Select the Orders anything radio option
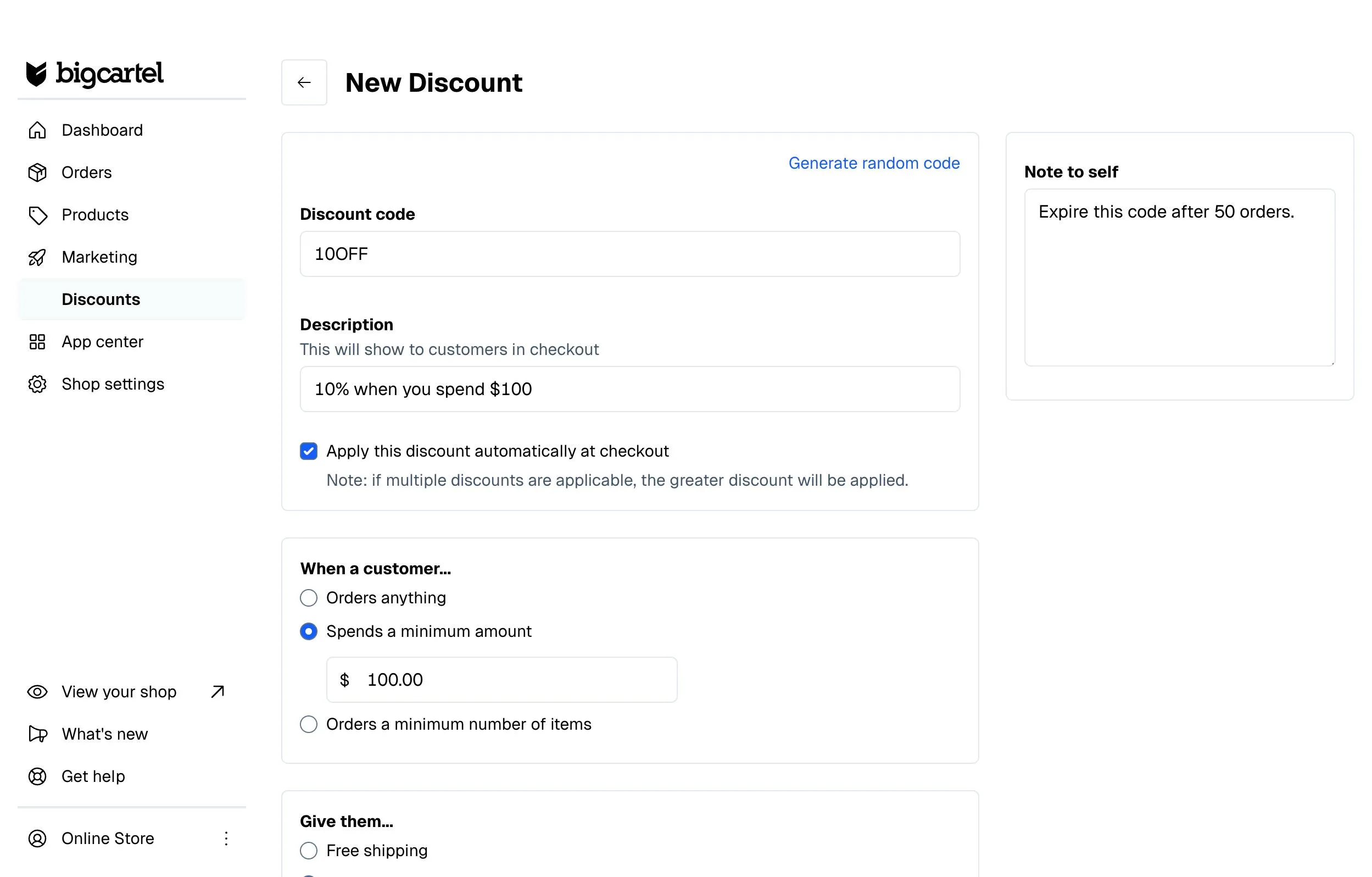1372x877 pixels. (x=308, y=598)
